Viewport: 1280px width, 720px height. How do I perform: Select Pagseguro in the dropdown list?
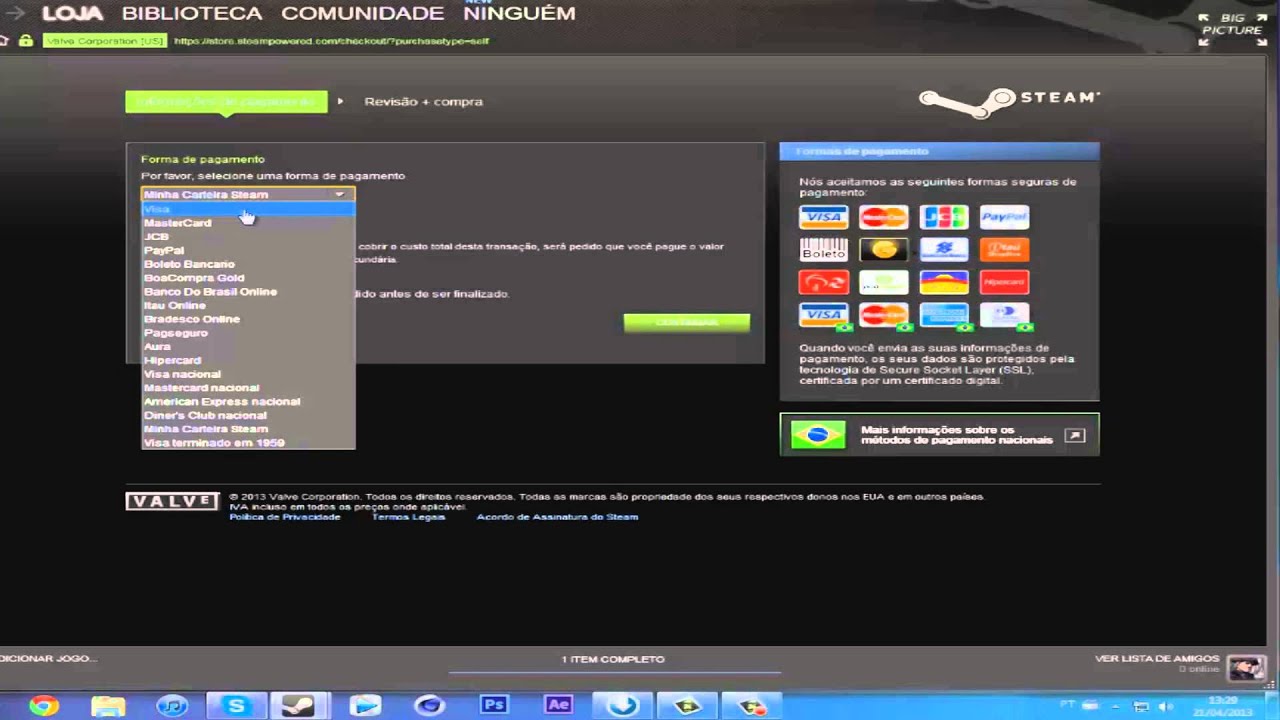click(248, 333)
